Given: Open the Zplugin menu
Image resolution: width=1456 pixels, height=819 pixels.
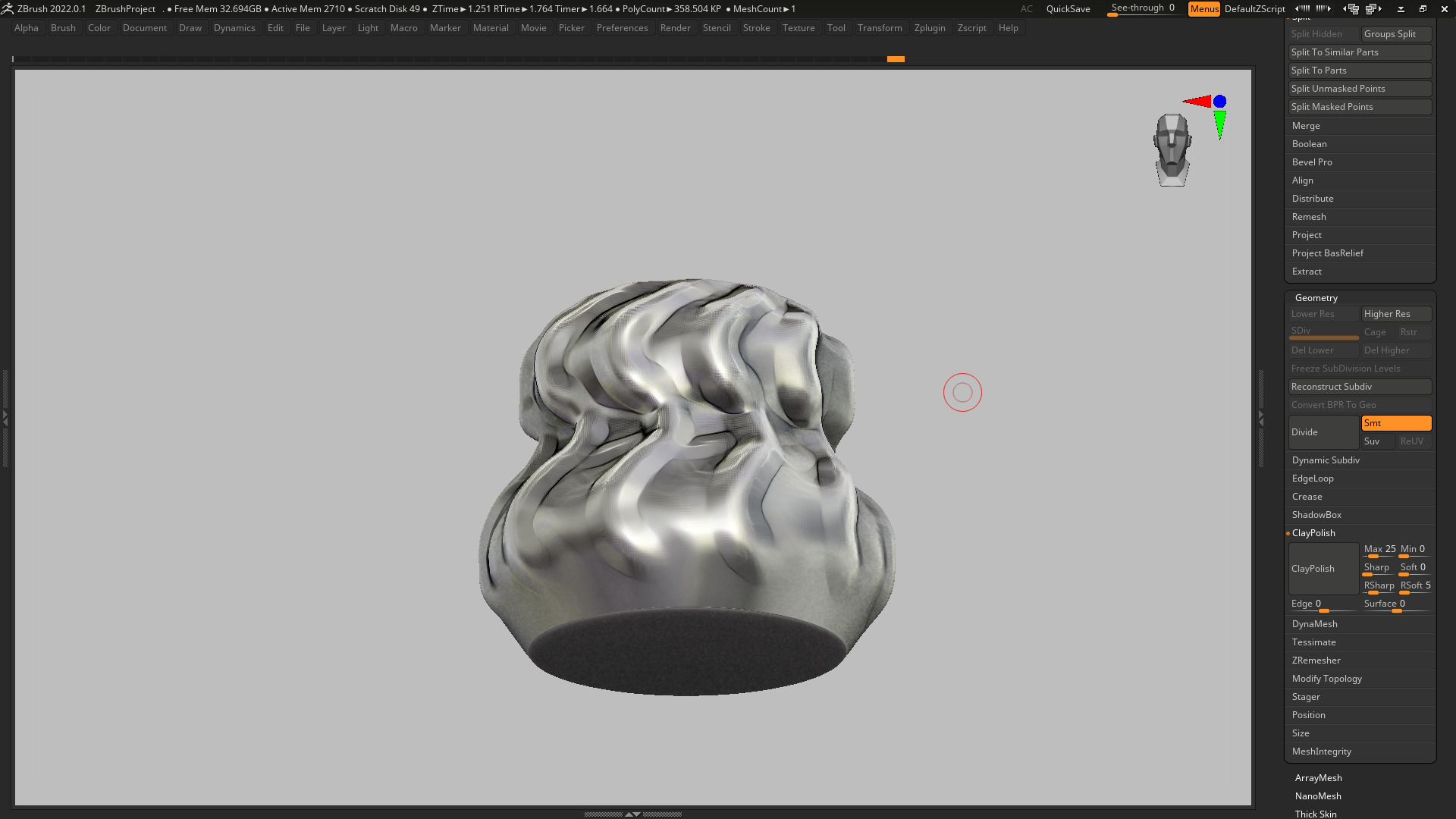Looking at the screenshot, I should click(930, 28).
